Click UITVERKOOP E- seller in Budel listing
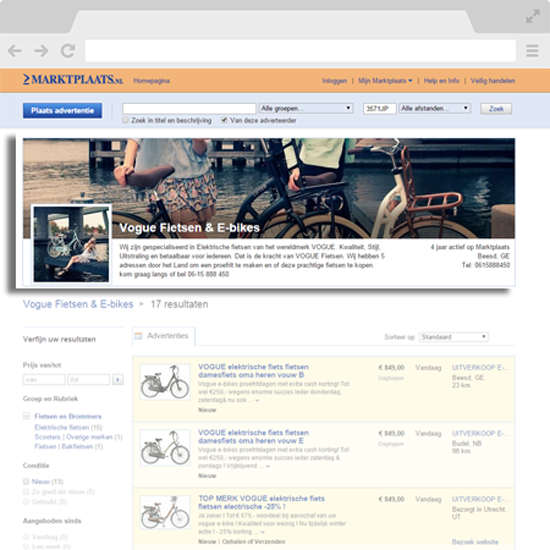The height and width of the screenshot is (550, 550). [x=481, y=433]
